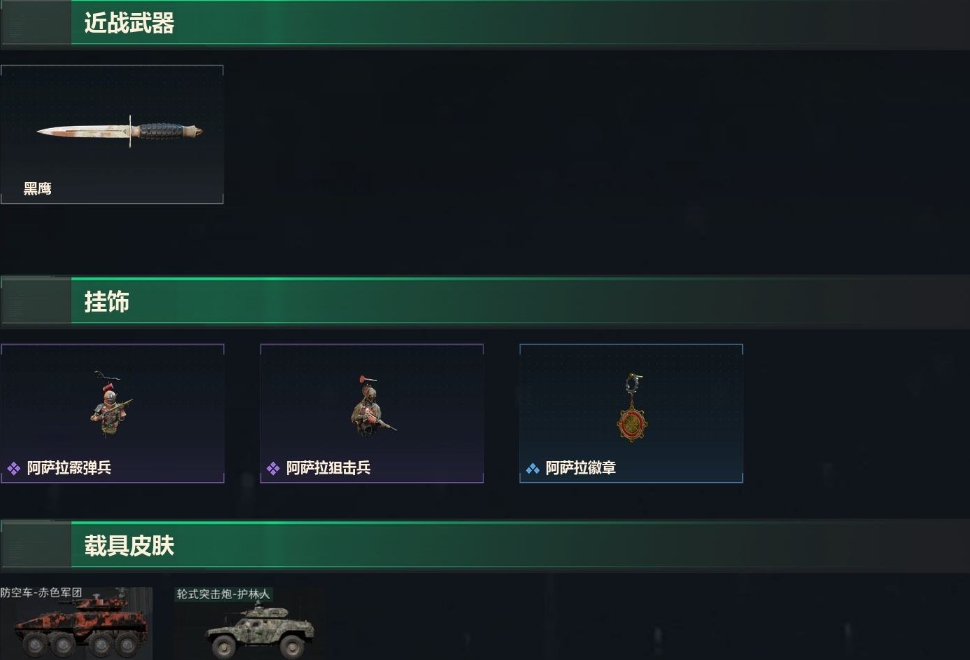Open the 轮式突击炮-护林人 vehicle skin

tap(248, 624)
